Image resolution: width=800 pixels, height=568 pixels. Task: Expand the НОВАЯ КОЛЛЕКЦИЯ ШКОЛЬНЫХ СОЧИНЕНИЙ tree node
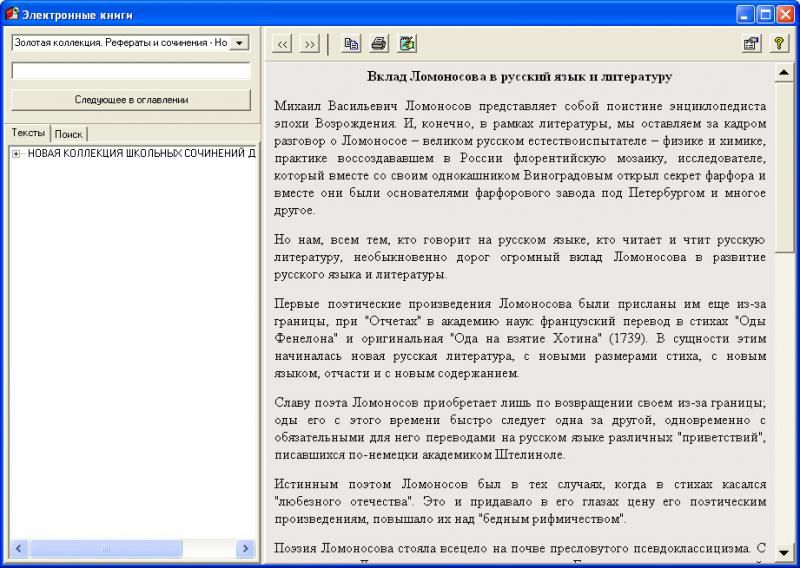point(16,154)
